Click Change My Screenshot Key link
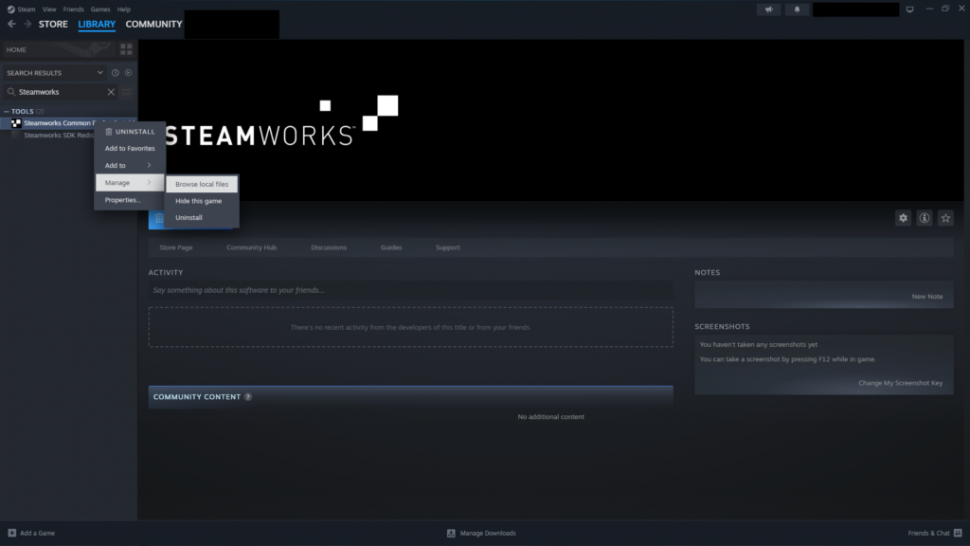Screen dimensions: 970x546 900,383
